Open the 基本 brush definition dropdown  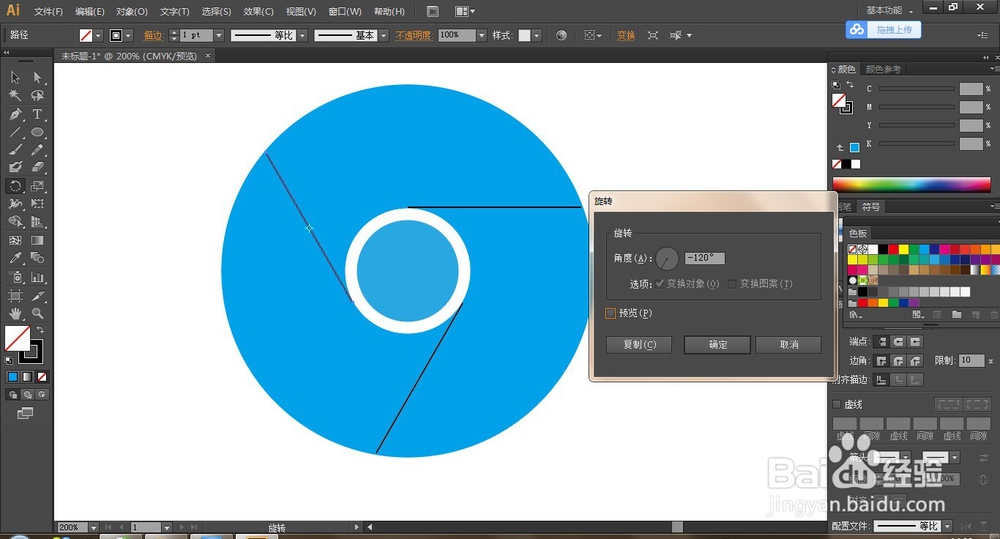tap(383, 36)
